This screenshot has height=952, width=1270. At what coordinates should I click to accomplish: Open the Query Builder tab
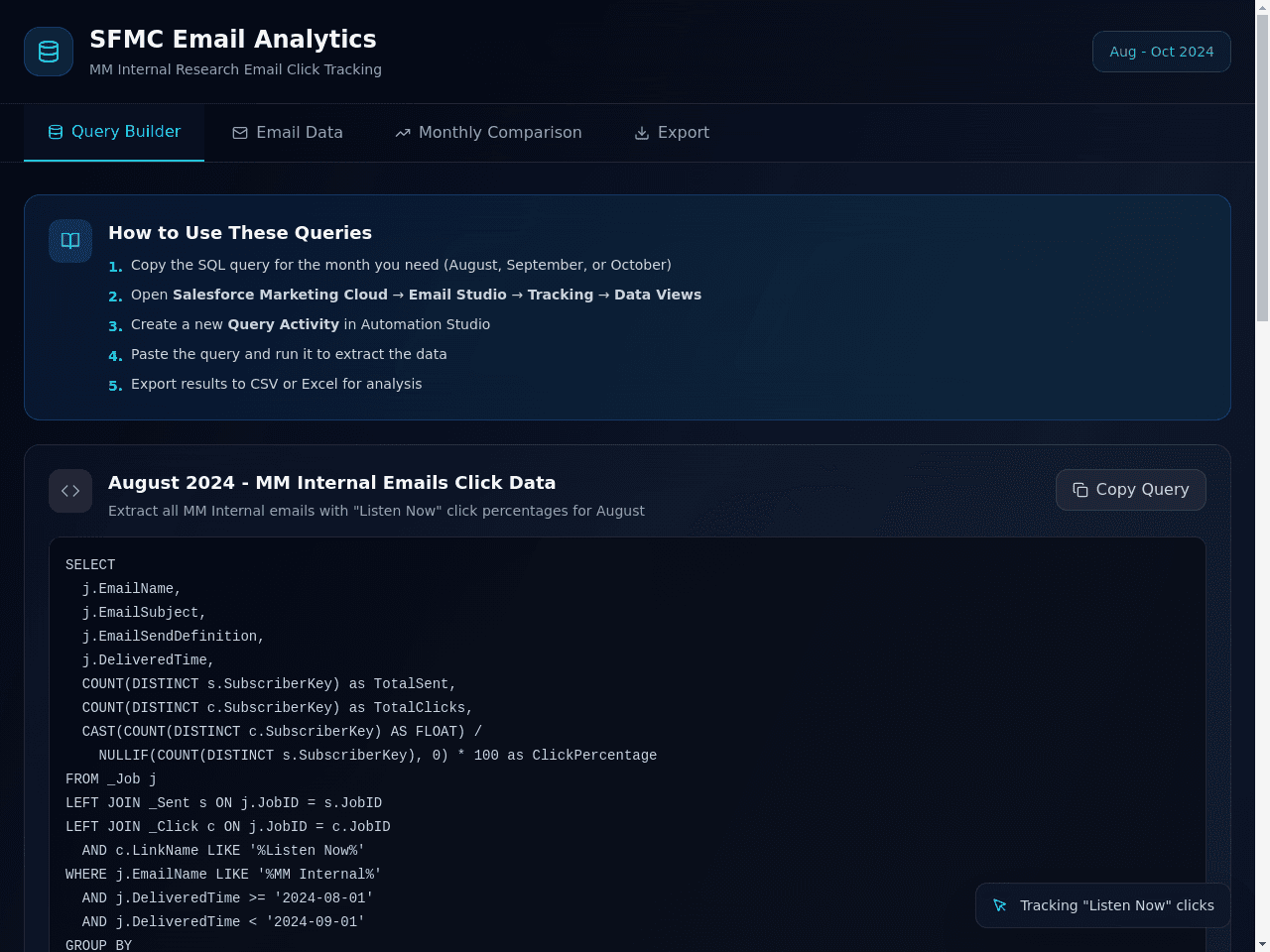(x=114, y=132)
